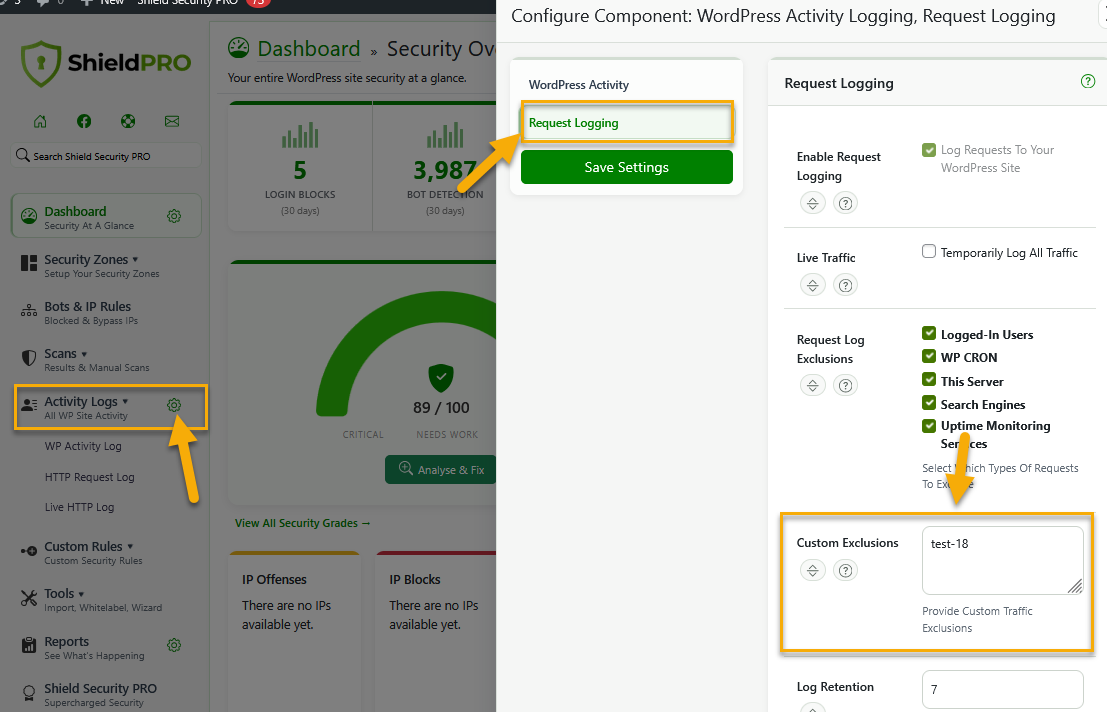Click Search Shield Security PRO field
This screenshot has width=1107, height=712.
point(107,156)
